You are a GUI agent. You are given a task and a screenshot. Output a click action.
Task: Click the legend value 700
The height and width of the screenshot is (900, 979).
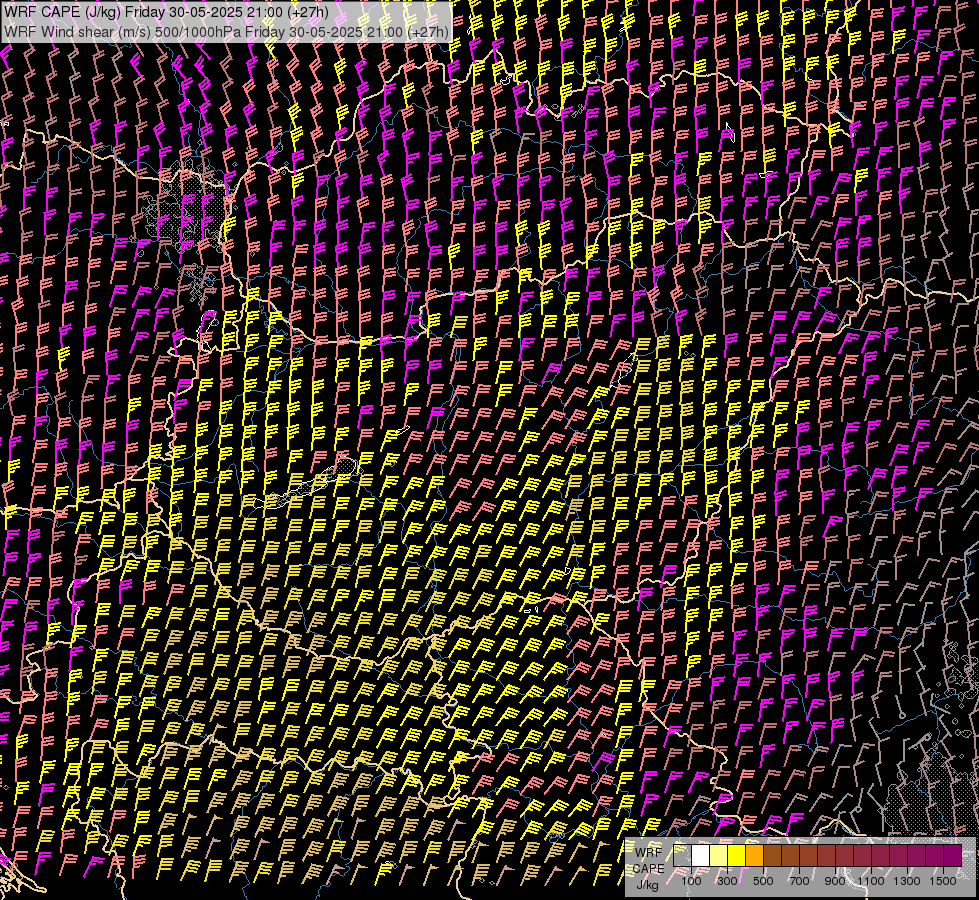(x=799, y=881)
